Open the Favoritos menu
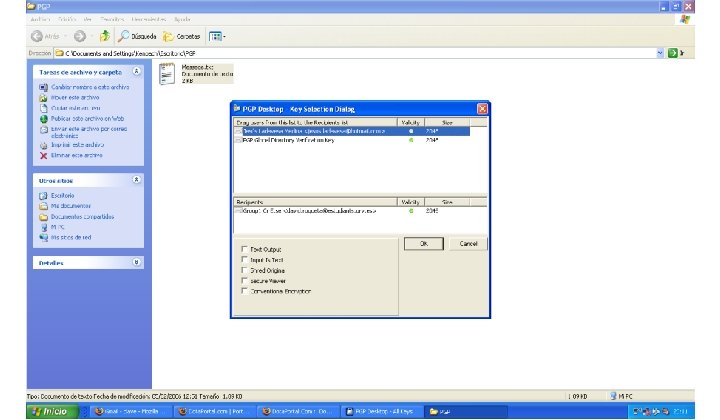Screen dimensions: 720x420 (x=112, y=19)
